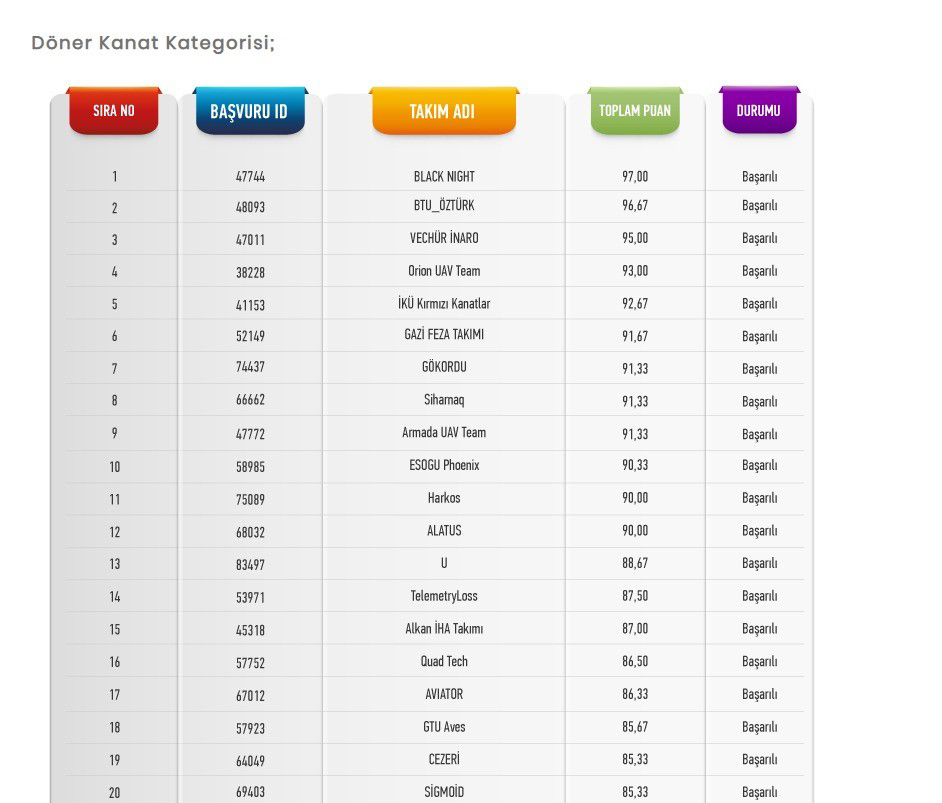The image size is (942, 803).
Task: Click the SİGMOİD team name in row 20
Action: (444, 792)
